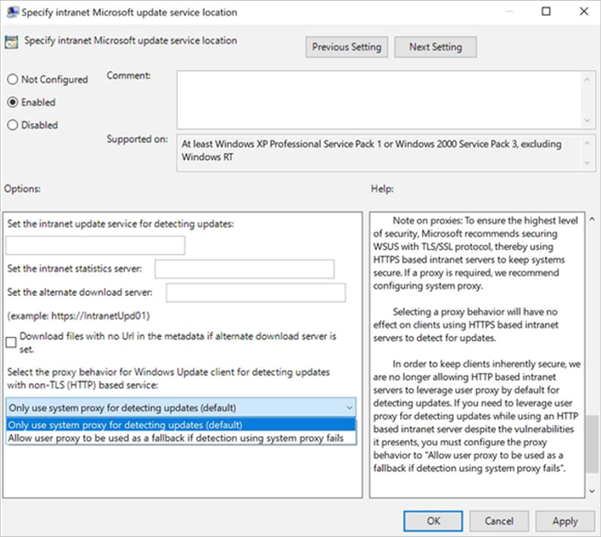Confirm with the OK button
The image size is (601, 537).
click(x=433, y=521)
